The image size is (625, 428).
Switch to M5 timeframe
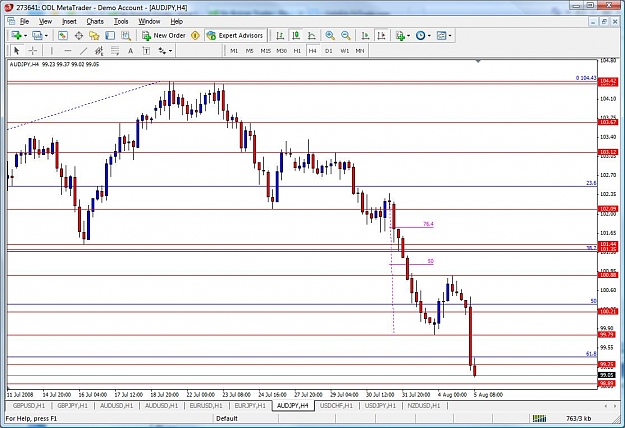coord(250,51)
